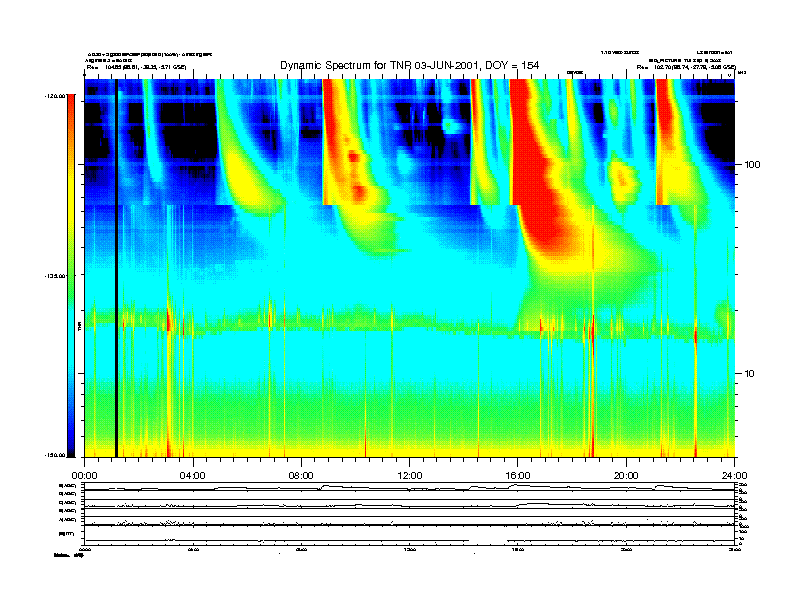Click the red top of the color scale bar
The width and height of the screenshot is (792, 612).
pyautogui.click(x=71, y=109)
